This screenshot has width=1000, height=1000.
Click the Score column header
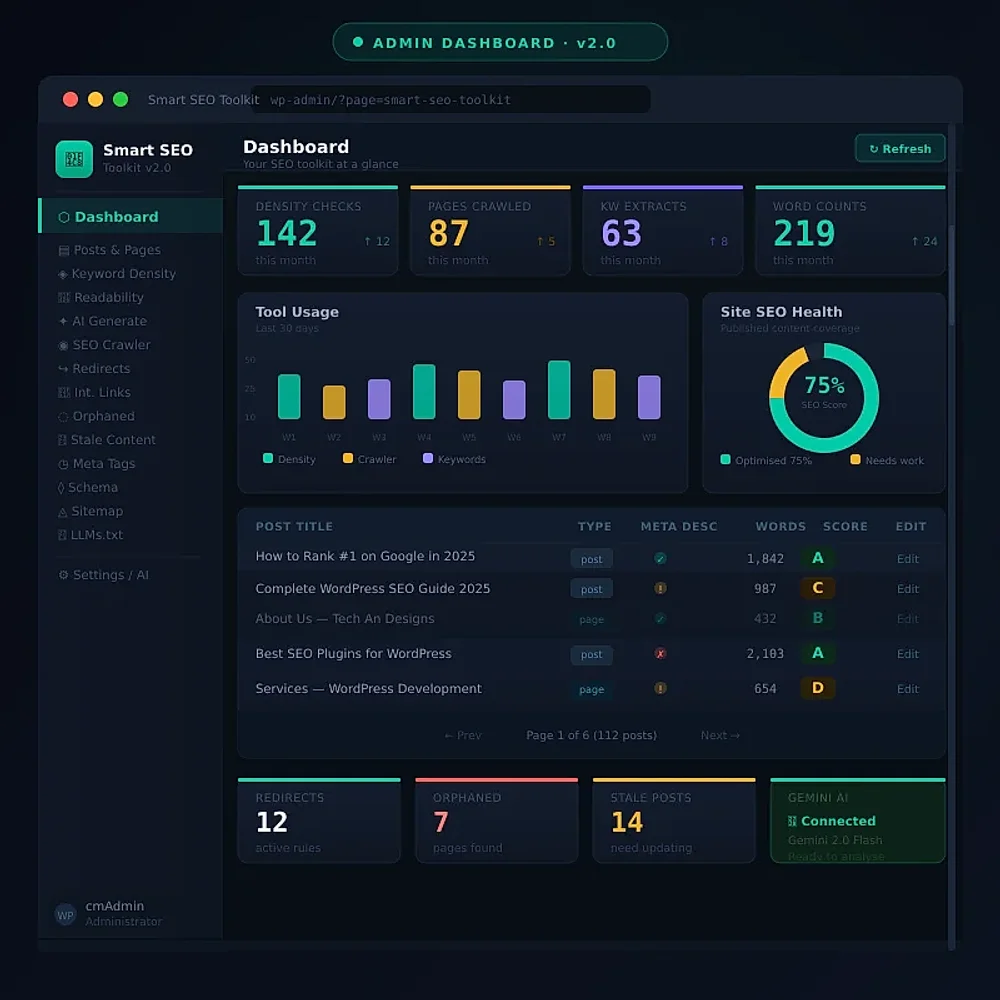(845, 526)
